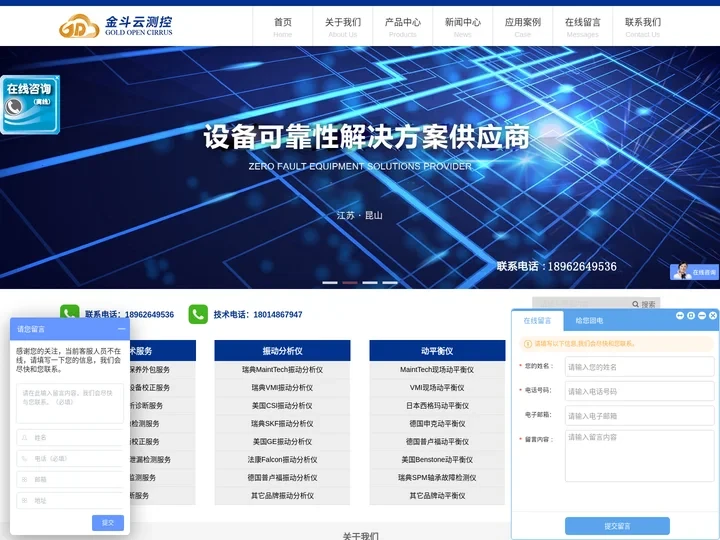Open the 关于我们 About Us menu
720x540 pixels.
point(343,27)
